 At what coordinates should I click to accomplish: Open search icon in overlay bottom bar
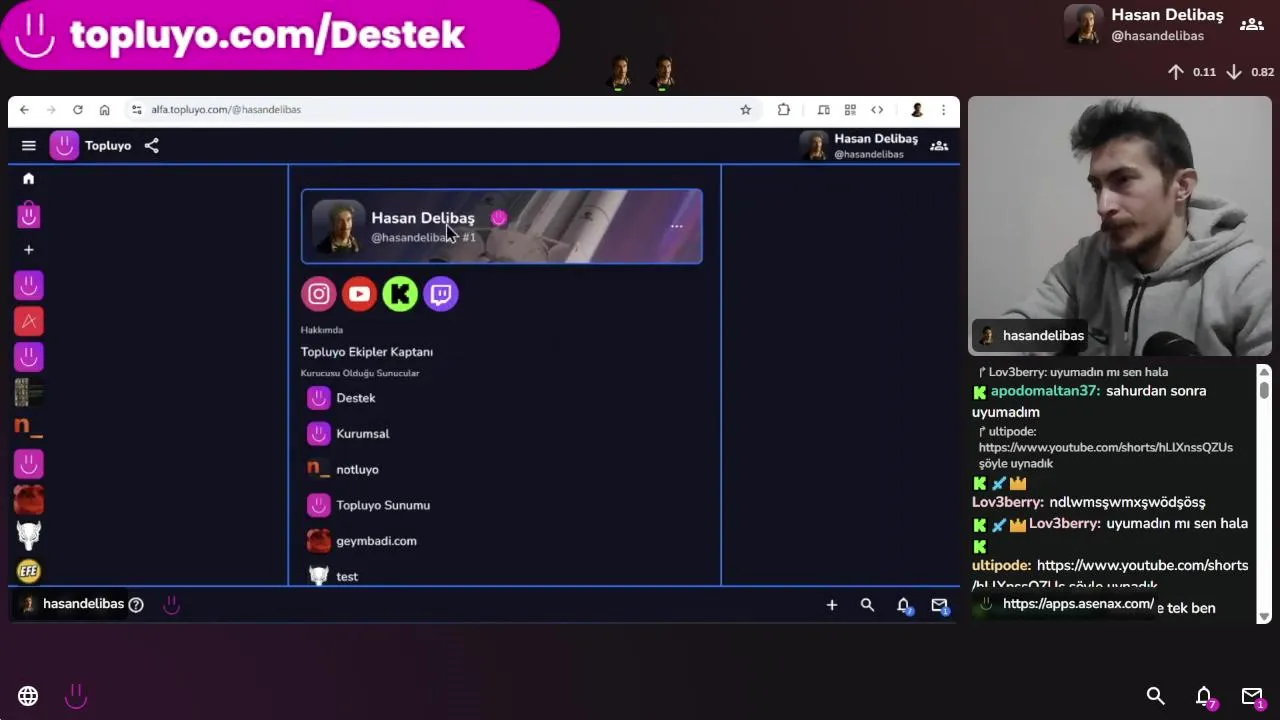1155,696
